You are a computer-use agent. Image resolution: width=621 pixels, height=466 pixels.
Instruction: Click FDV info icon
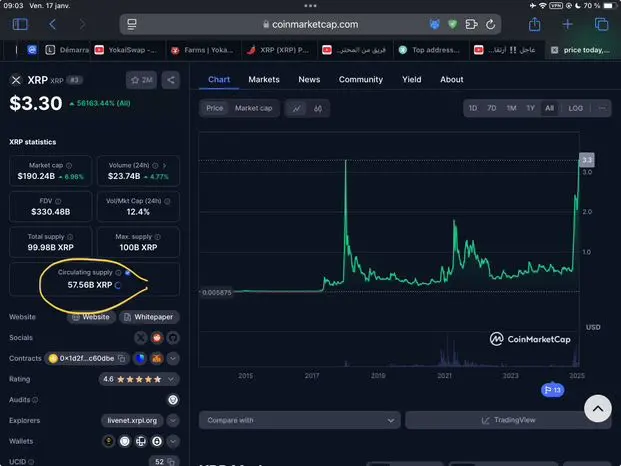[58, 201]
